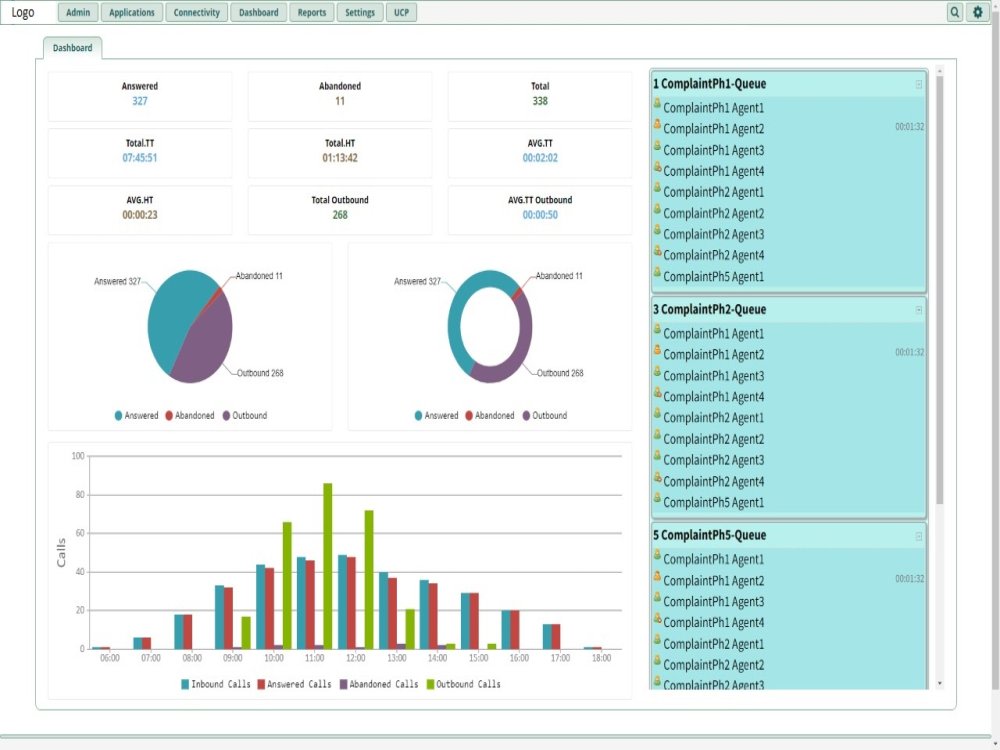The height and width of the screenshot is (750, 1000).
Task: Click the queue list scrollbar thumb
Action: tap(939, 290)
